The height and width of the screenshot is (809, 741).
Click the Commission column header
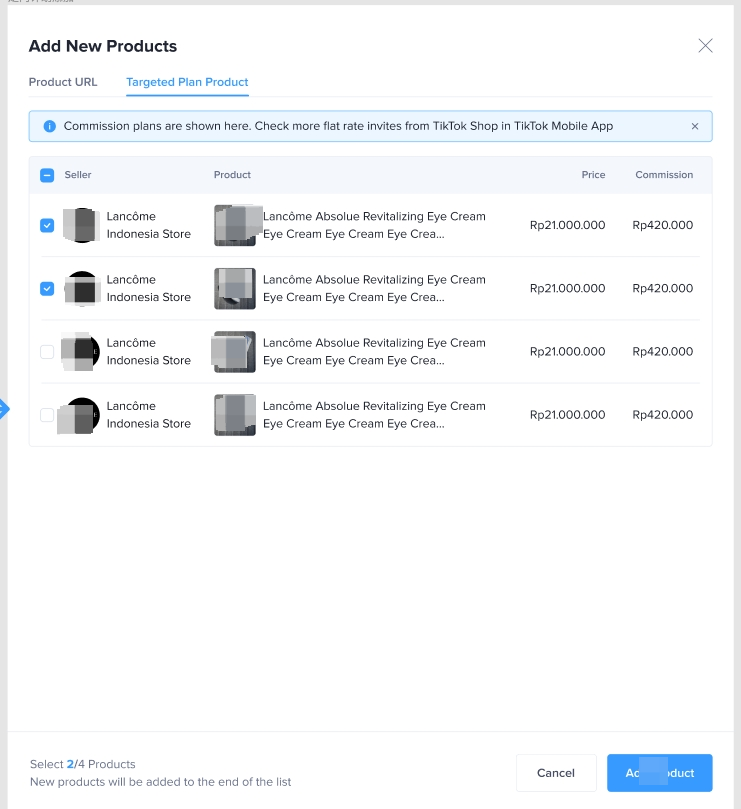663,175
